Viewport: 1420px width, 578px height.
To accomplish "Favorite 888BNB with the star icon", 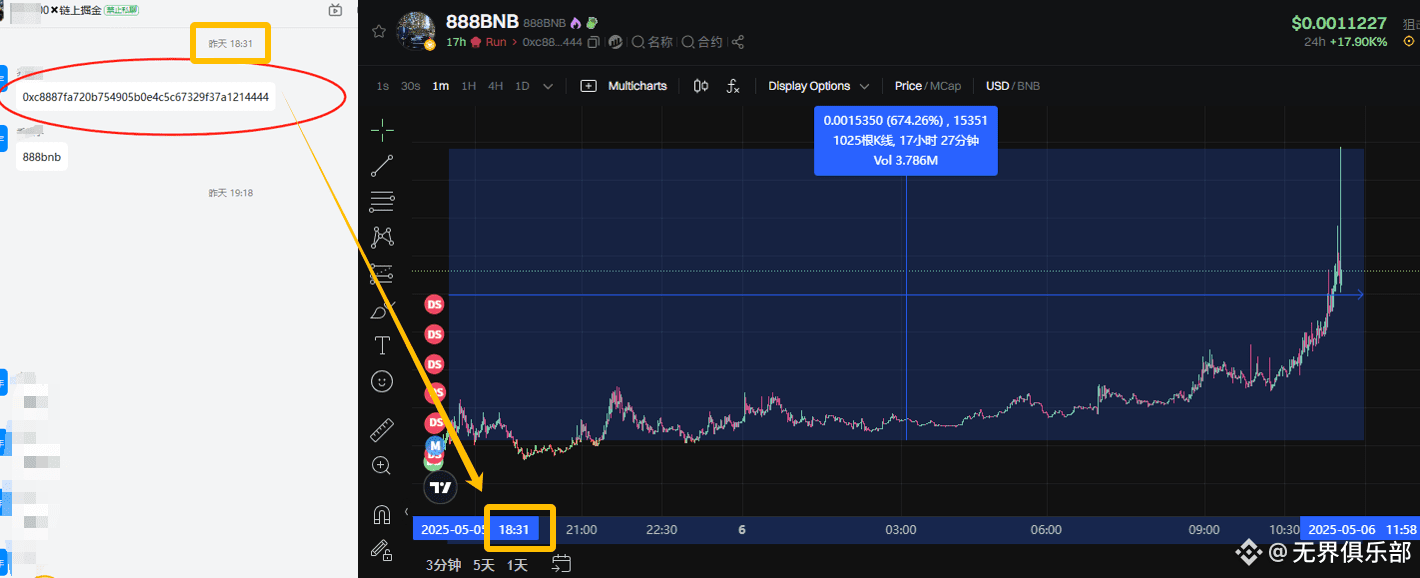I will [379, 31].
